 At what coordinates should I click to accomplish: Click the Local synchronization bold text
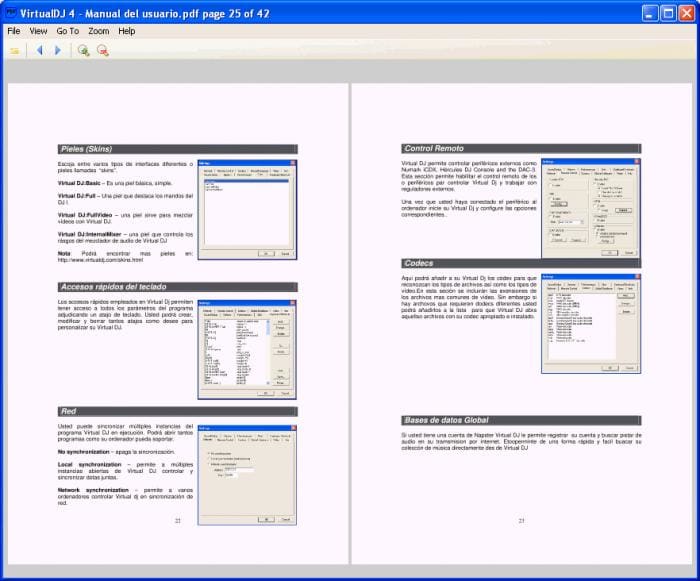click(x=89, y=464)
